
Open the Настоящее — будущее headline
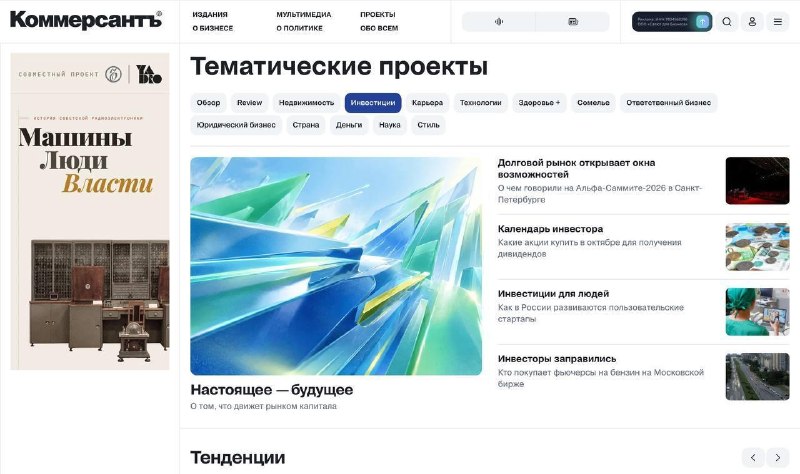point(271,390)
